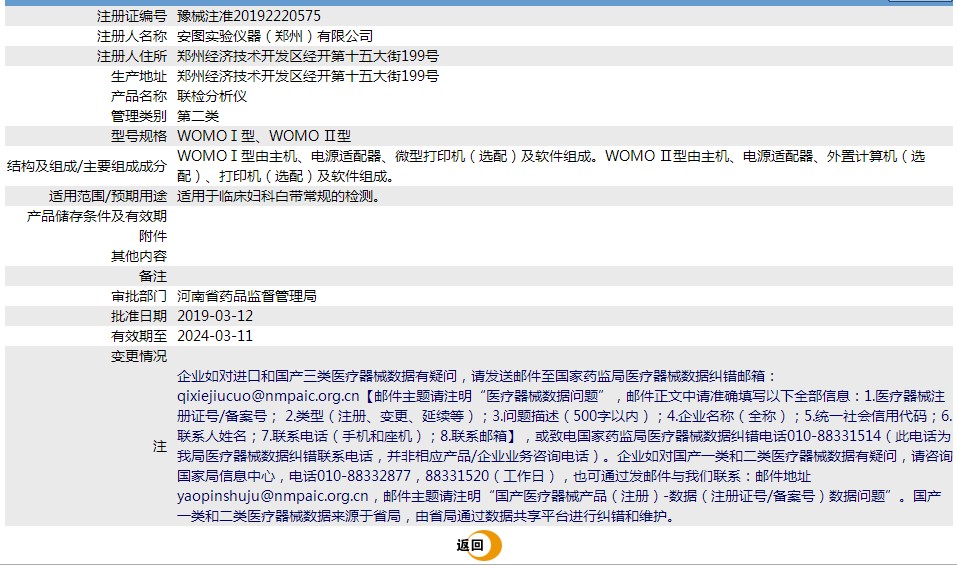Click email qixiejiucuo@nmpaic.org.cn

click(268, 397)
